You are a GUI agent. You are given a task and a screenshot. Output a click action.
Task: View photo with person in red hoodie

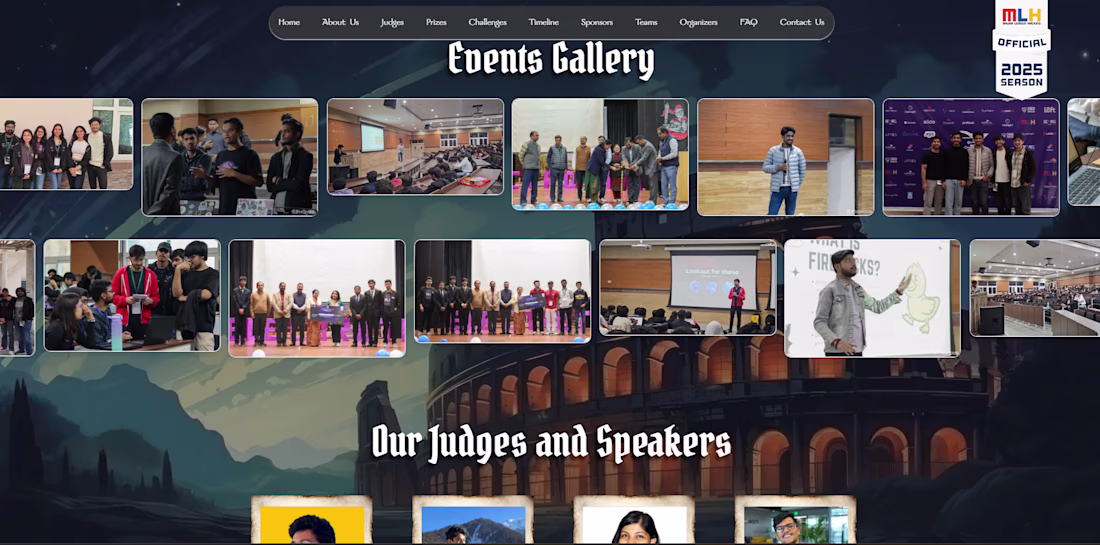pos(132,295)
